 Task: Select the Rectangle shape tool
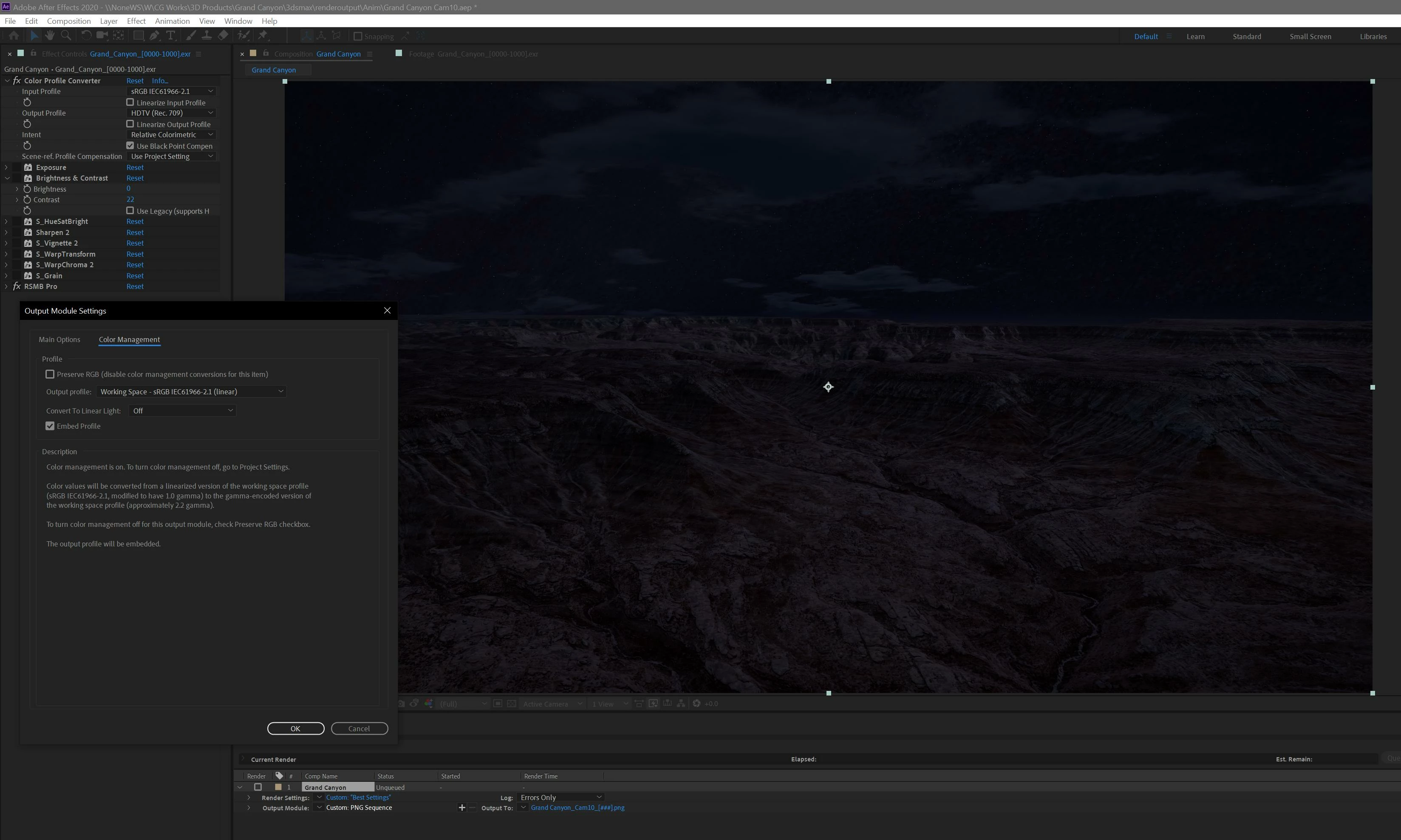point(138,36)
